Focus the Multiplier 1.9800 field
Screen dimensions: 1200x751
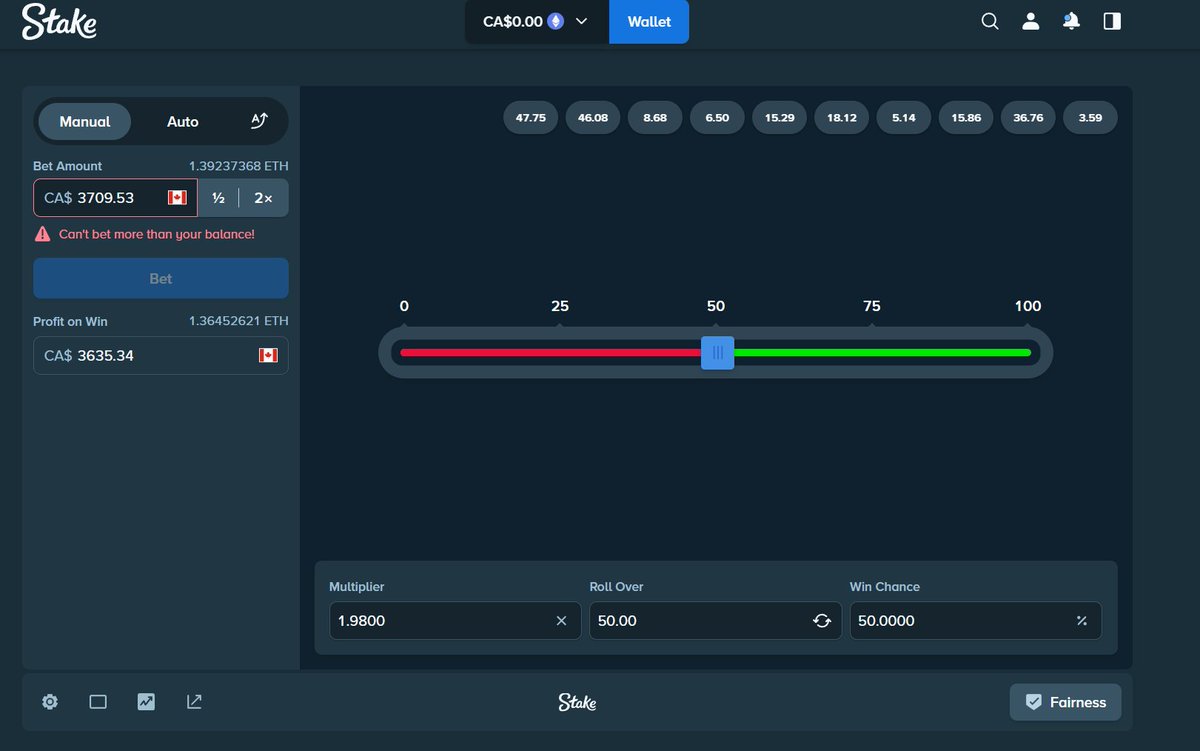pyautogui.click(x=455, y=621)
